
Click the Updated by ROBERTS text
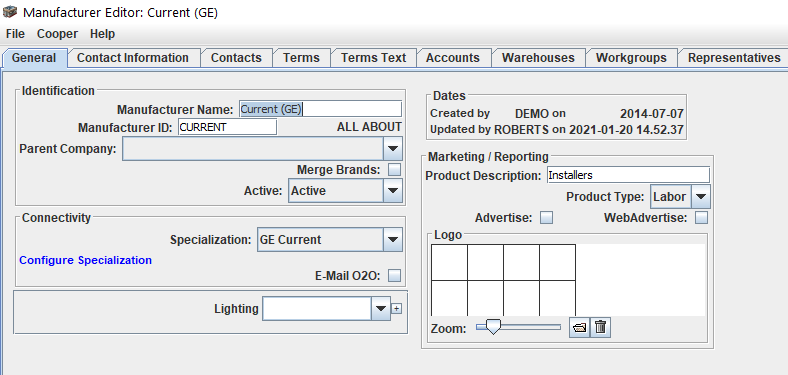(x=490, y=130)
